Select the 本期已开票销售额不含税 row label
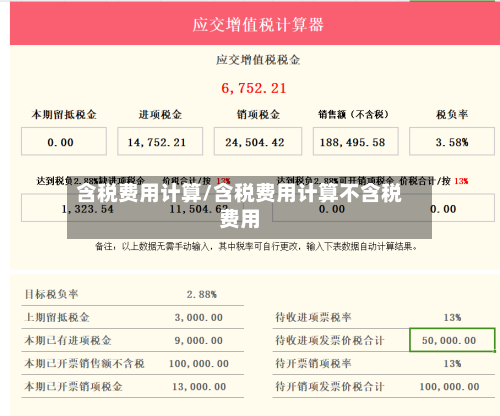Viewport: 500px width, 416px height. click(x=84, y=363)
